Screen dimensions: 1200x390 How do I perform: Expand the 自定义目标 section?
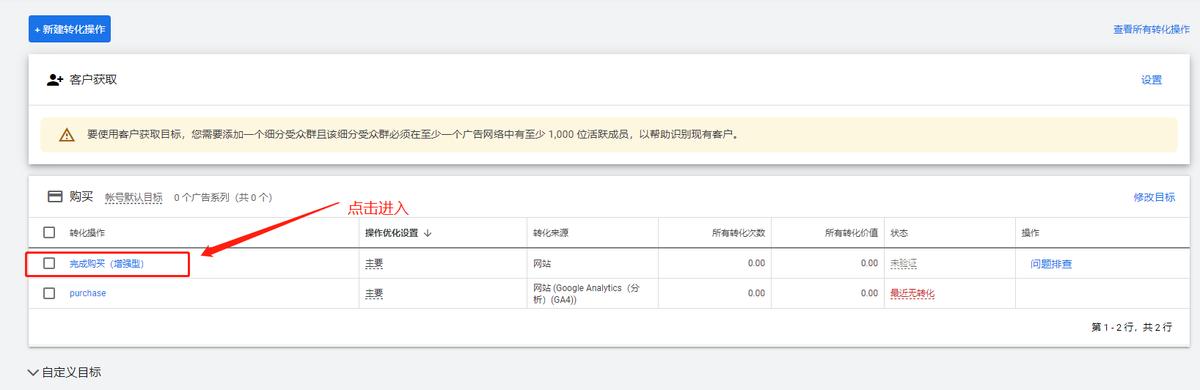tap(65, 372)
